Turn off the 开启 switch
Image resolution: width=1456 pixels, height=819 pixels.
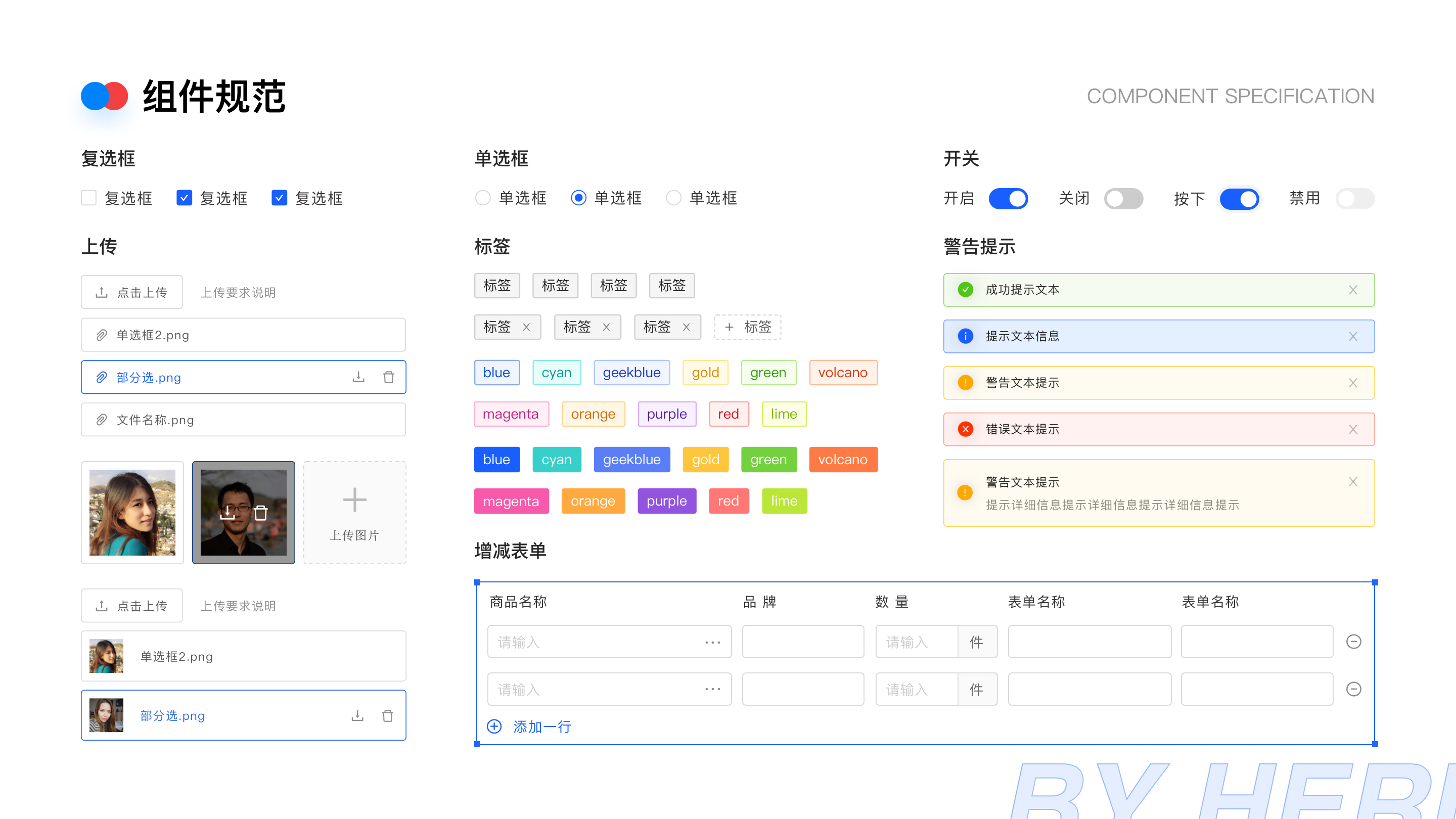point(1009,198)
